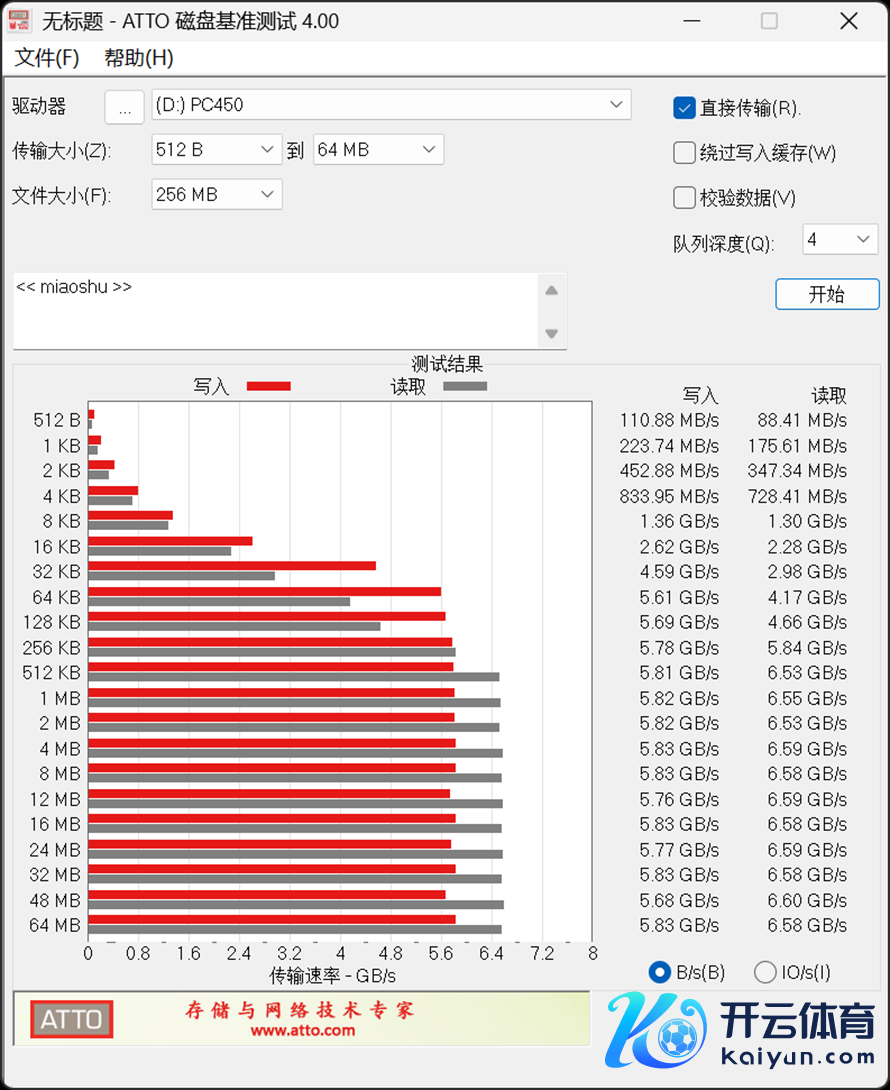Screen dimensions: 890x1090
Task: Click the ATTO logo in the banner
Action: pos(71,1019)
